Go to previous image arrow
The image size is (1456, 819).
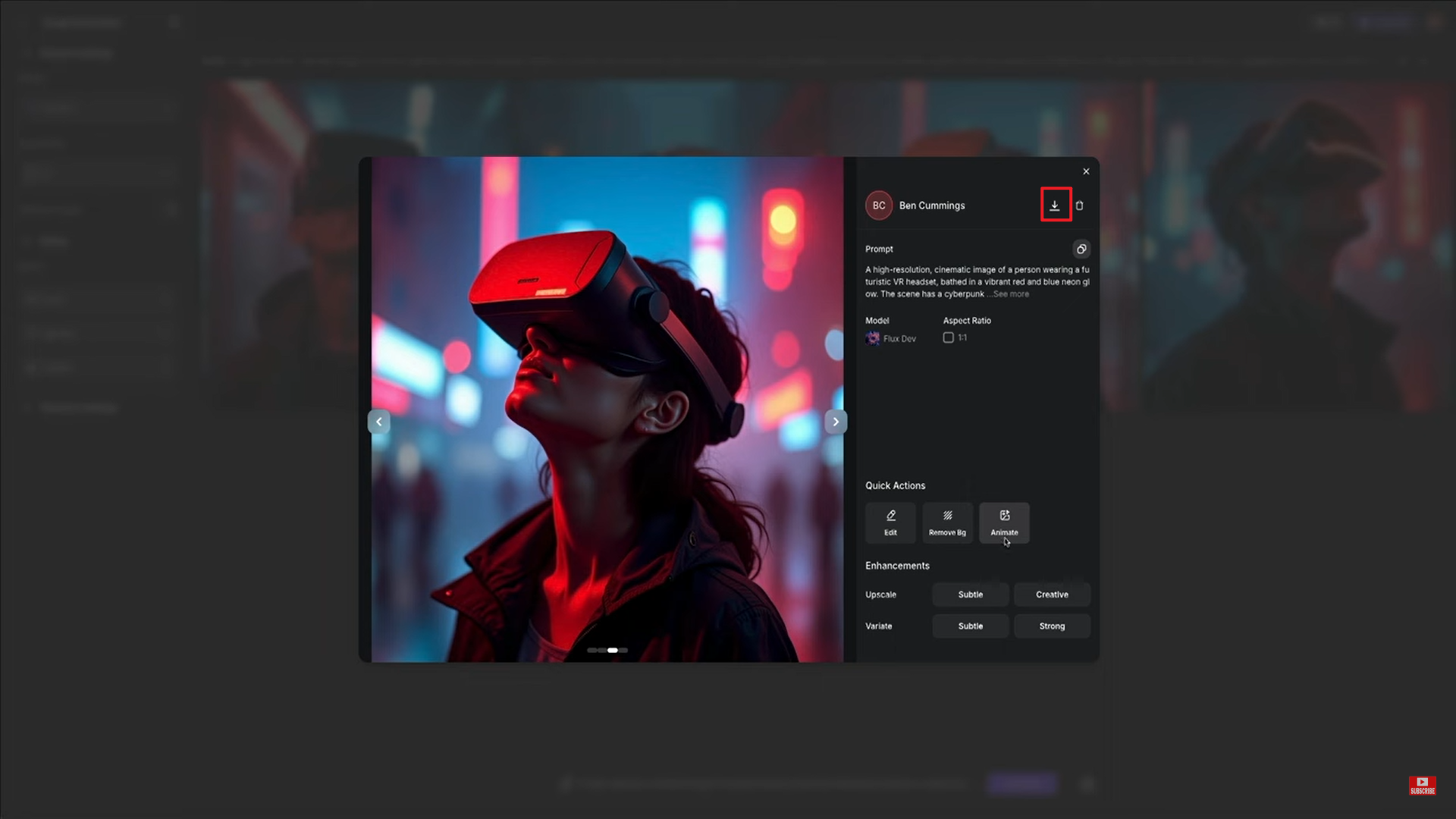point(379,422)
